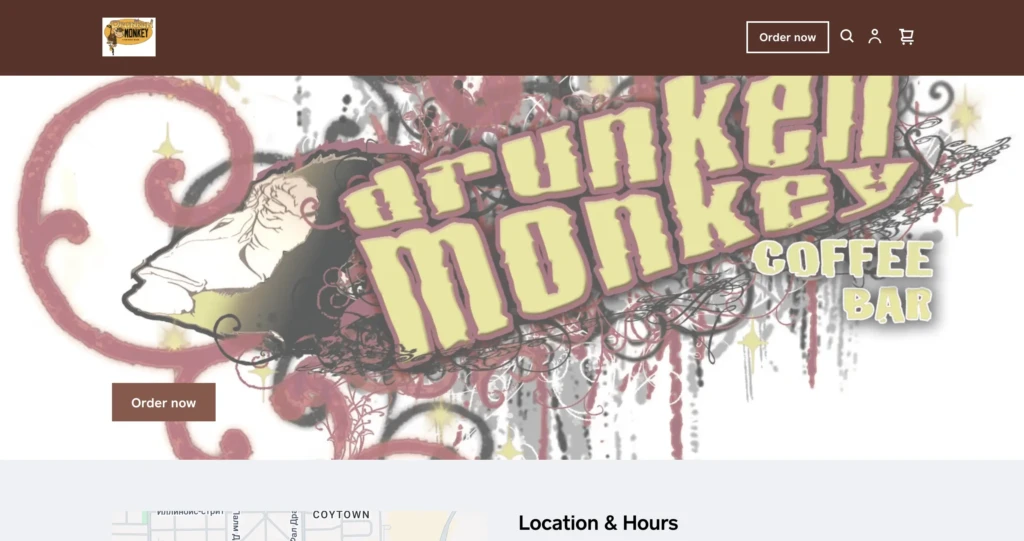The height and width of the screenshot is (541, 1024).
Task: Click the Drunken Monkey logo in header
Action: point(129,37)
